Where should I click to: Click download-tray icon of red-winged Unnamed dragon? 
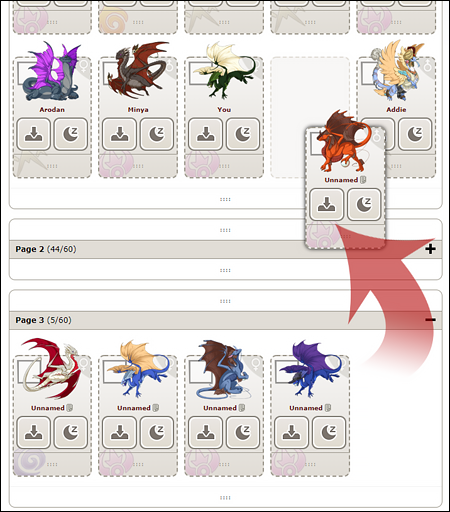pyautogui.click(x=33, y=432)
